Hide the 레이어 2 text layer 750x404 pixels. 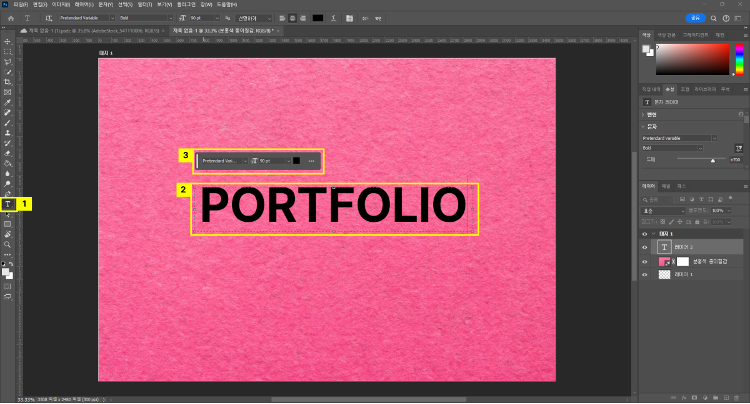(x=645, y=248)
